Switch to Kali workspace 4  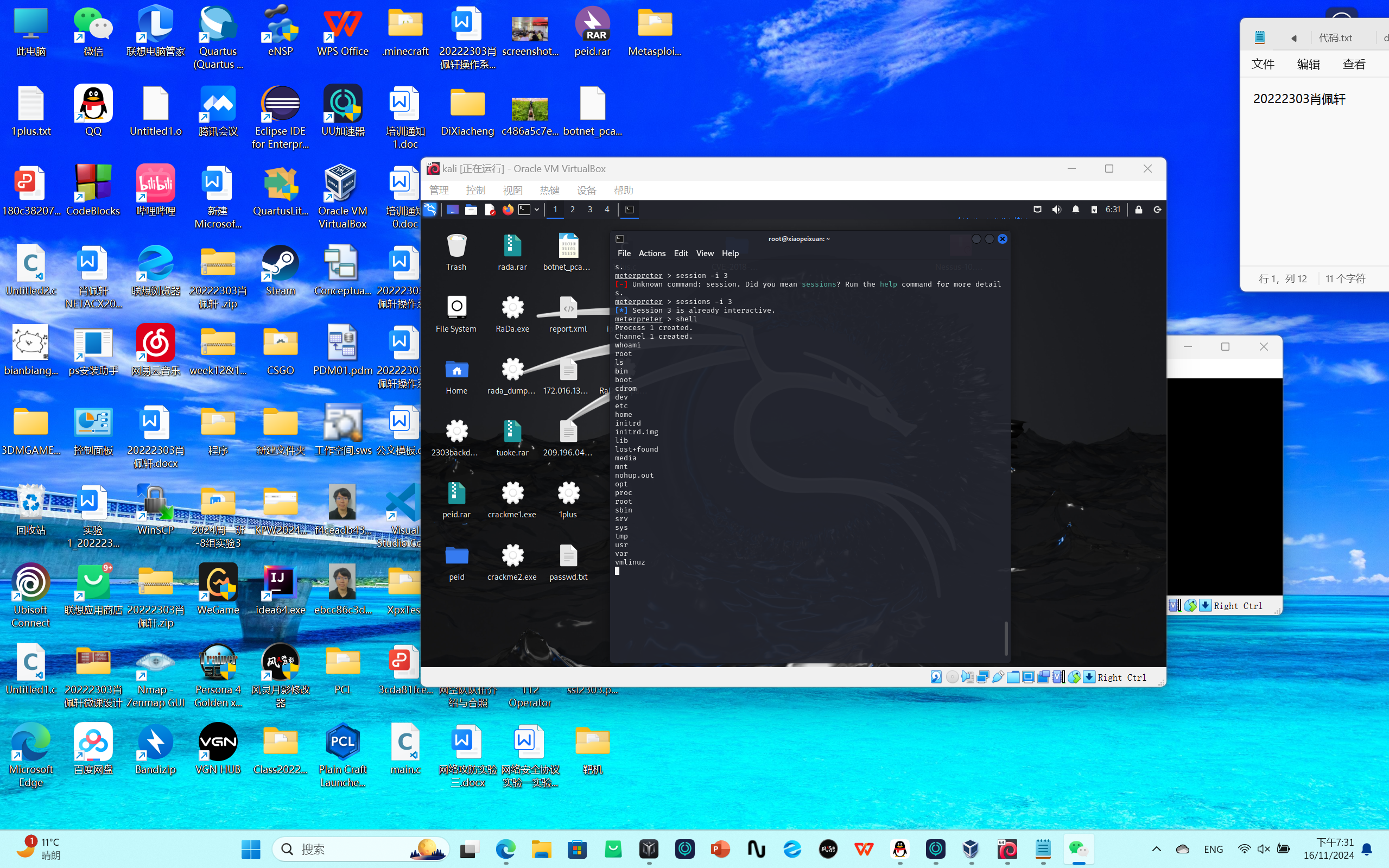(607, 210)
